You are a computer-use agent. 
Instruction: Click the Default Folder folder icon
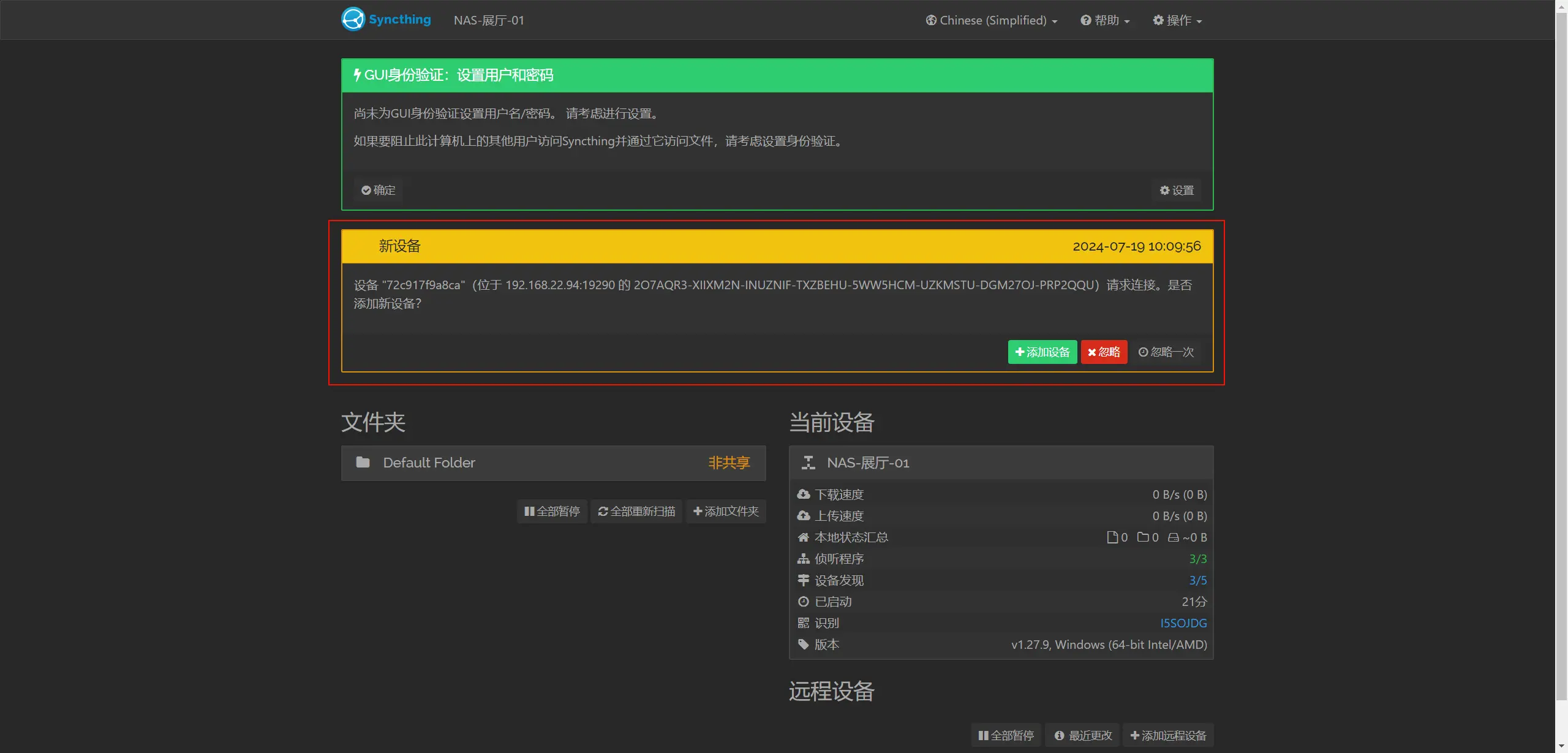[x=363, y=463]
